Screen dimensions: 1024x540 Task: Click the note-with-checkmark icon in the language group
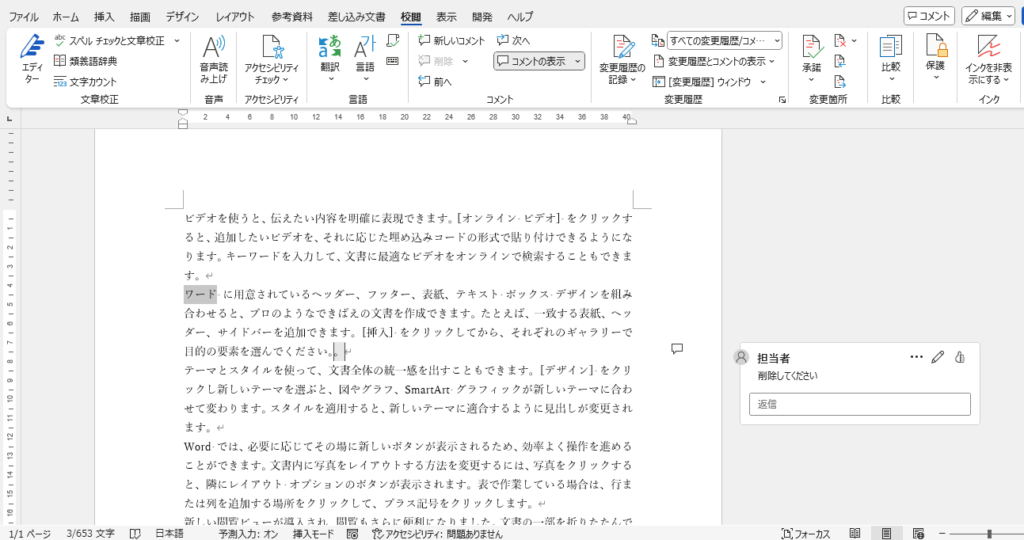[392, 40]
